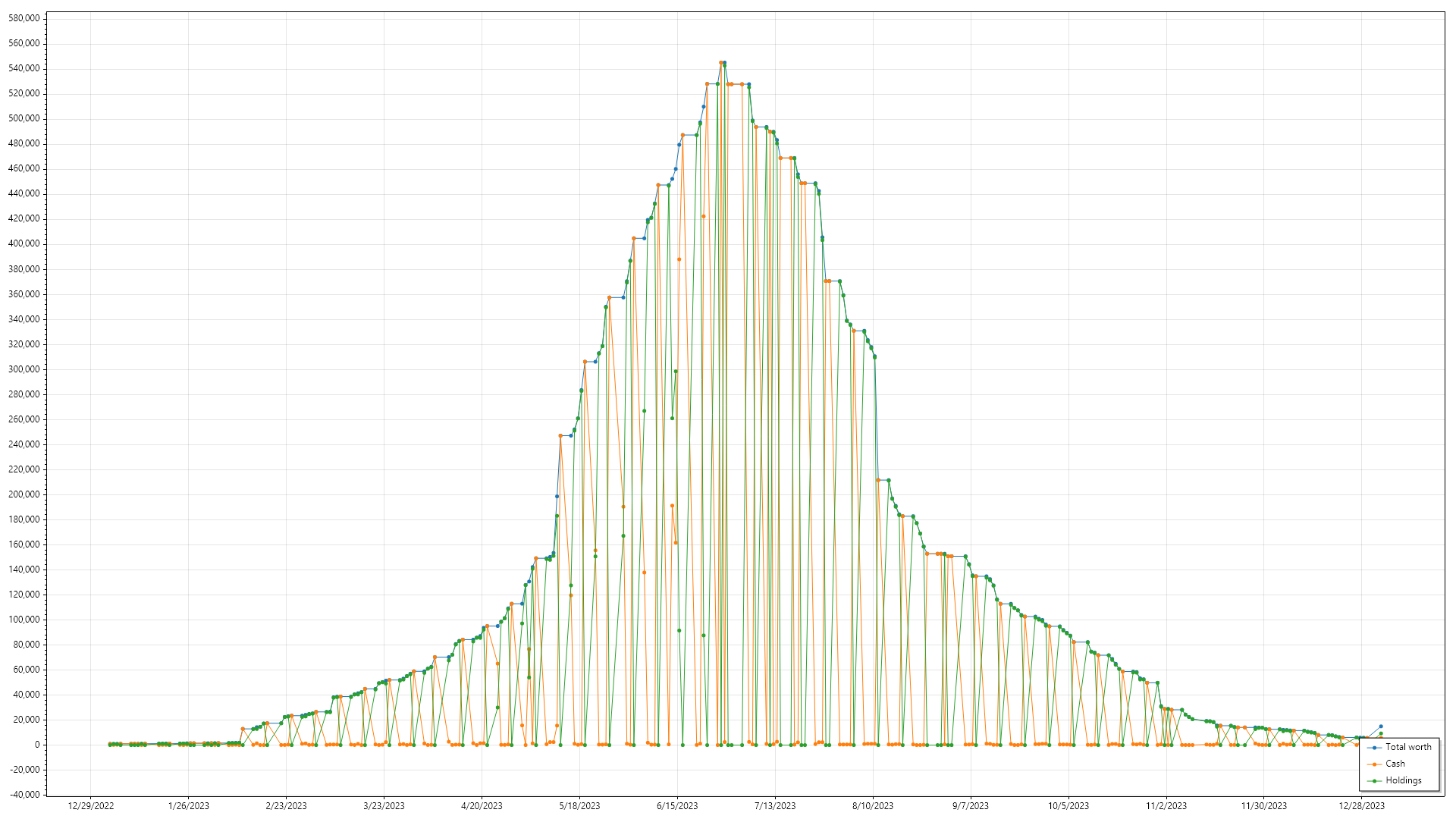Click the 580,000 y-axis label
The image size is (1456, 819).
point(24,18)
